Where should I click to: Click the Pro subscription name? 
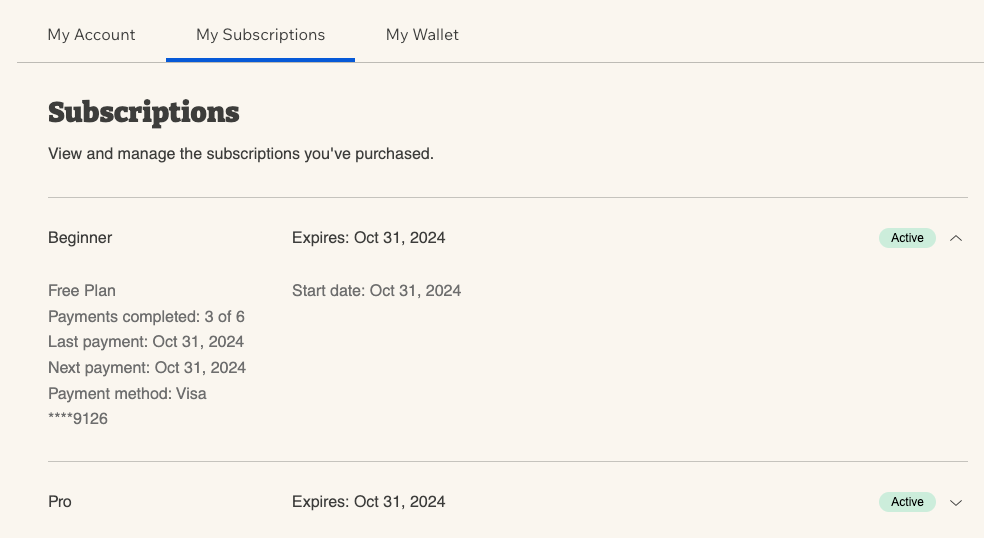tap(60, 502)
